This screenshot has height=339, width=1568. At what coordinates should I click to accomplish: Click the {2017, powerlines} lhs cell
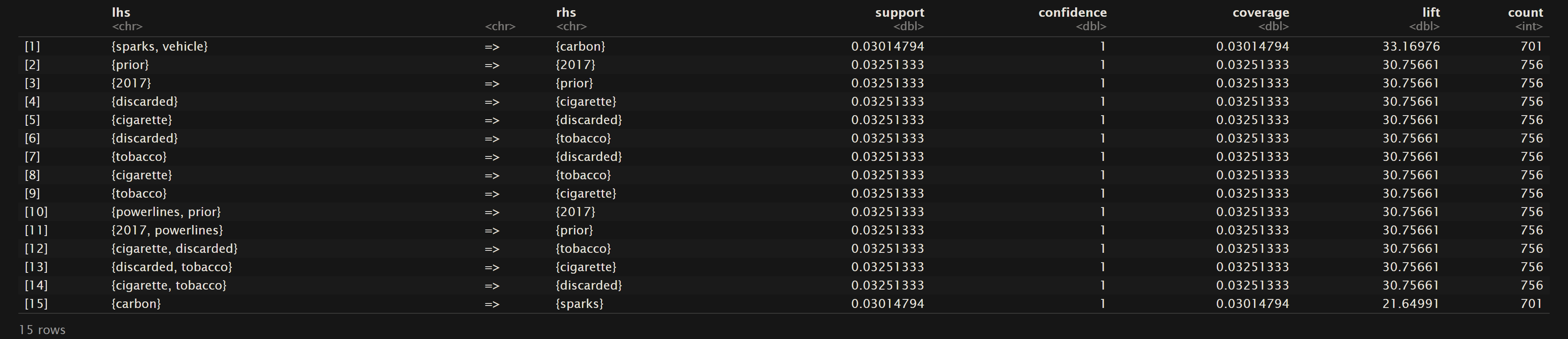click(167, 230)
